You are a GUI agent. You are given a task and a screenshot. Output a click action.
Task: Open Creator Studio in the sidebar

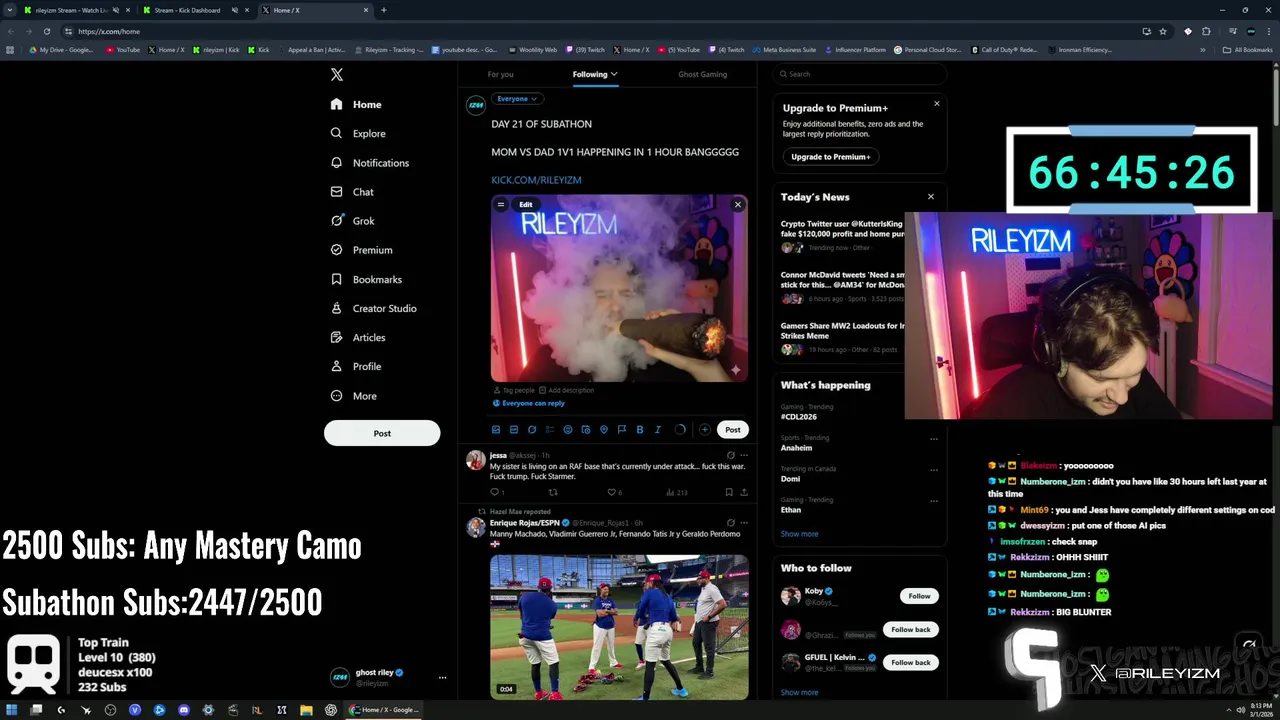373,308
